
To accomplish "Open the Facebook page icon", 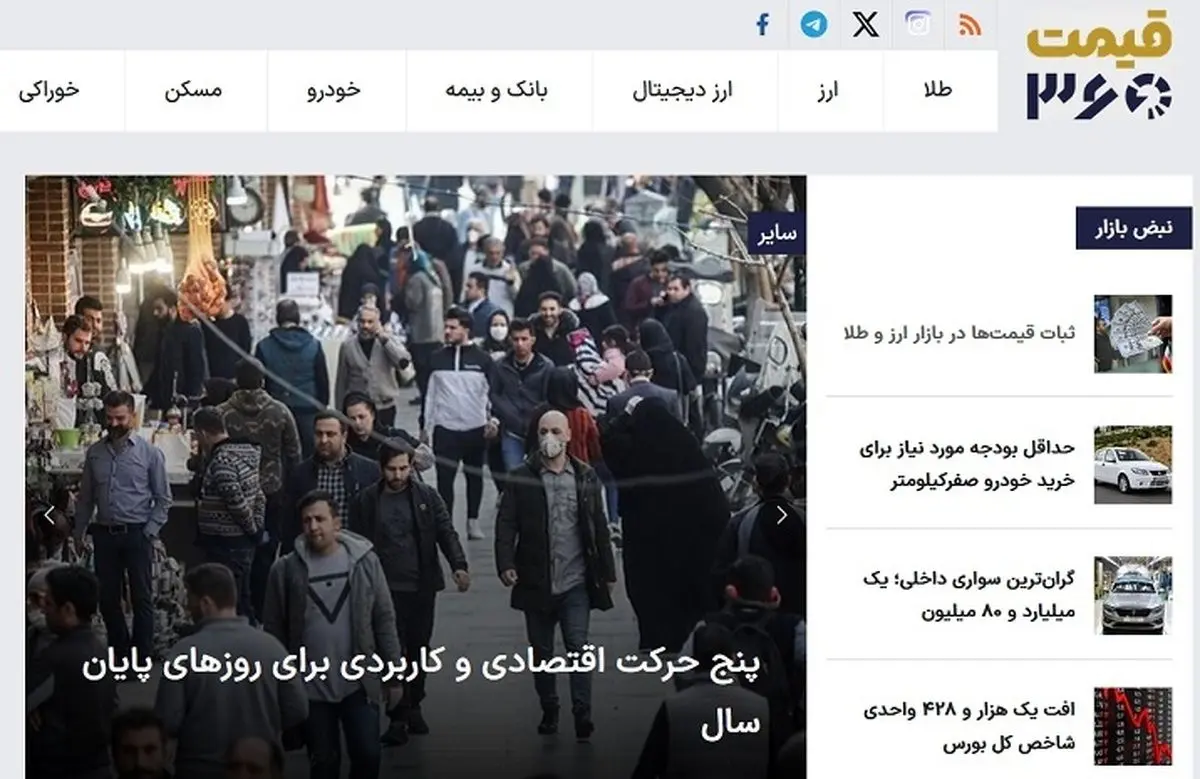I will (x=763, y=24).
